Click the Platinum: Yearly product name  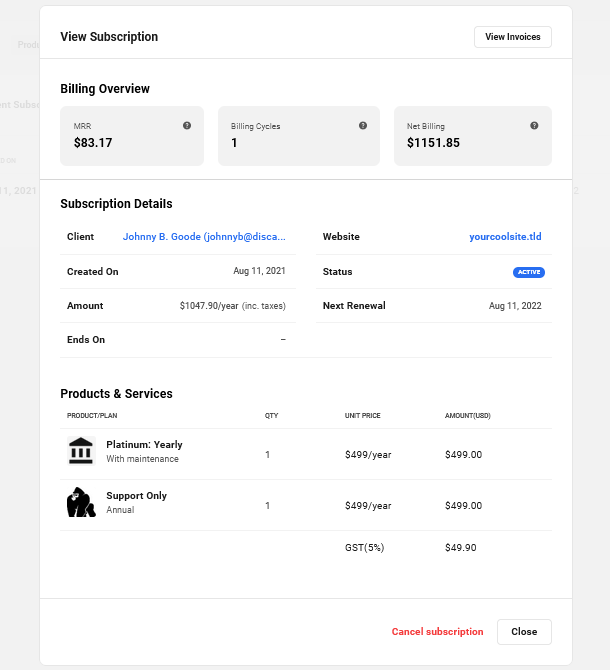tap(144, 444)
